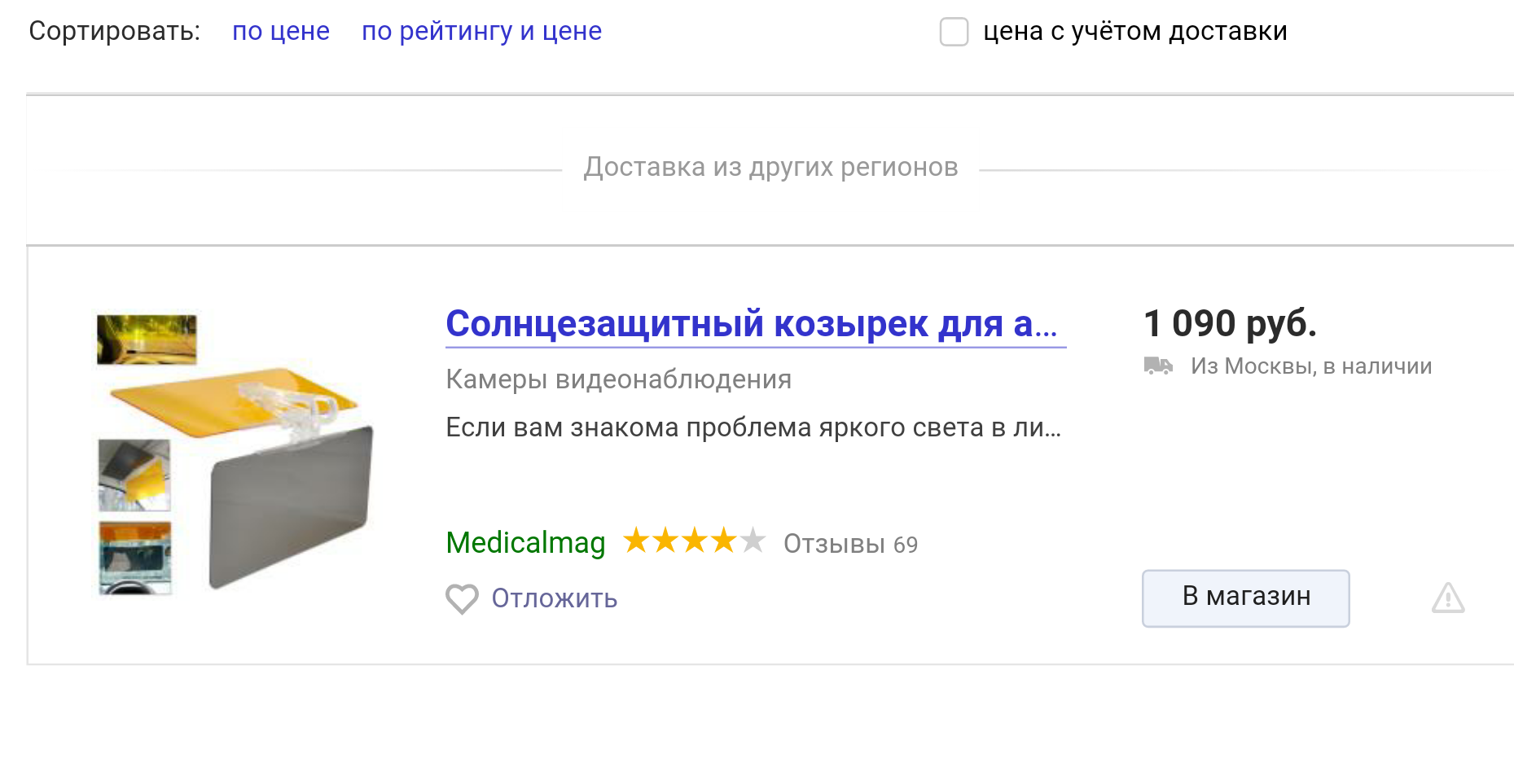Click the 1 090 руб. price
1514x784 pixels.
(1230, 324)
